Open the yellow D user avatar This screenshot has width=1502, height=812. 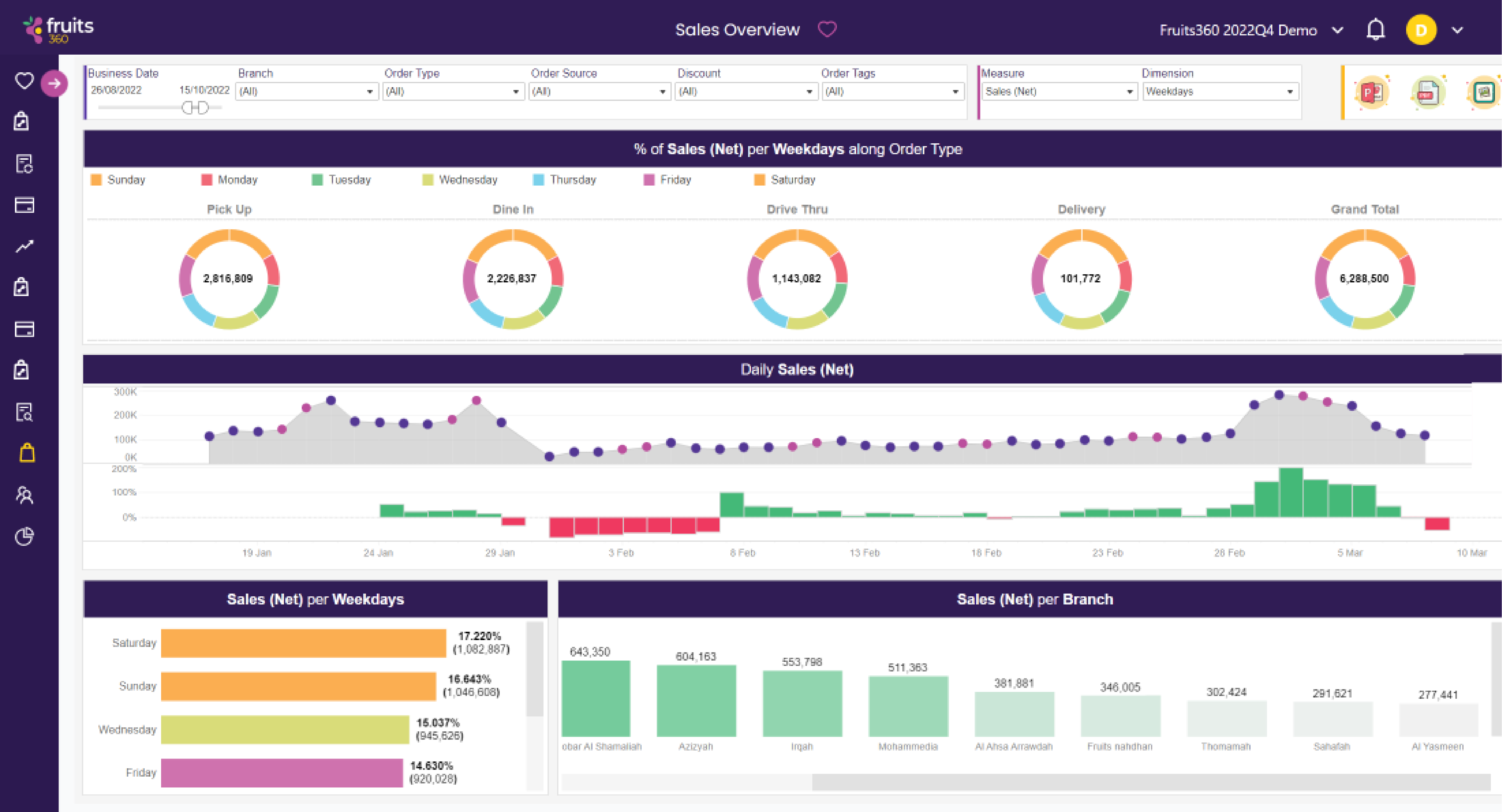tap(1421, 30)
